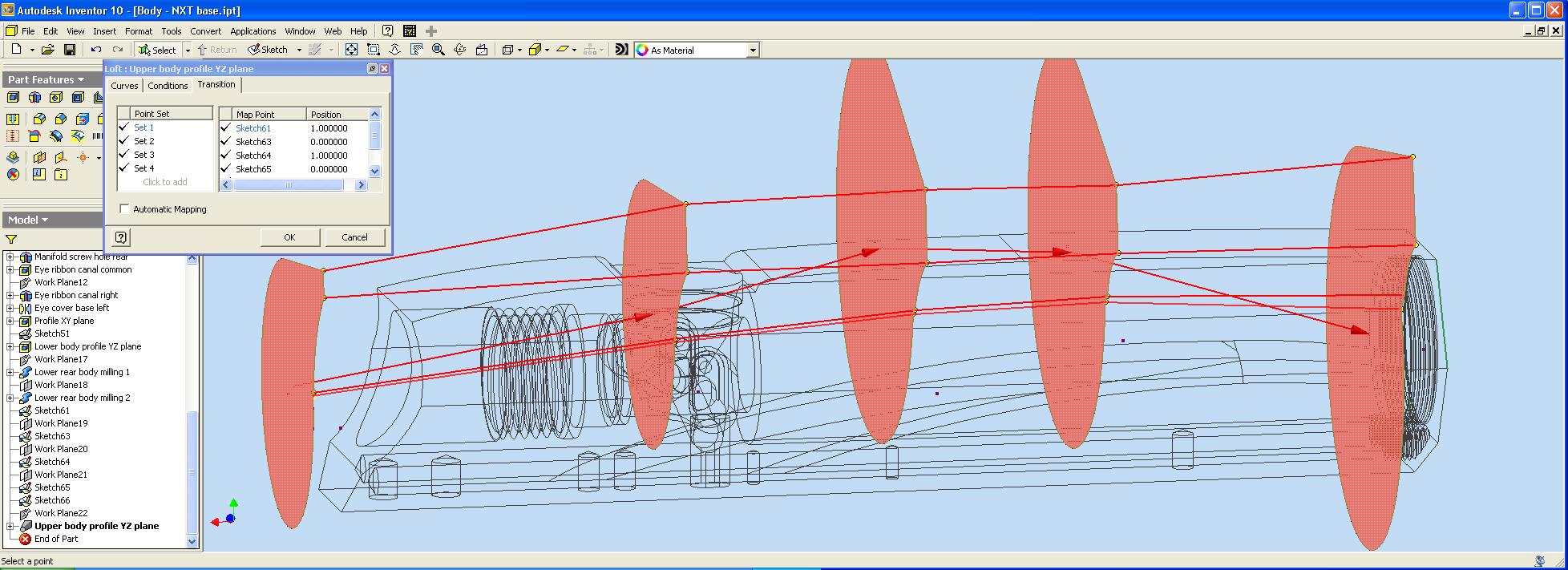Toggle checkmark for Sketch64 map point
Screen dimensions: 1568x570
point(225,156)
